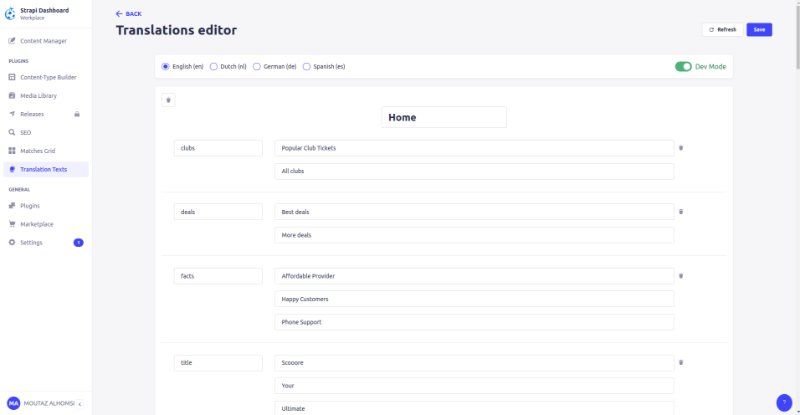Save the translations

tap(759, 30)
